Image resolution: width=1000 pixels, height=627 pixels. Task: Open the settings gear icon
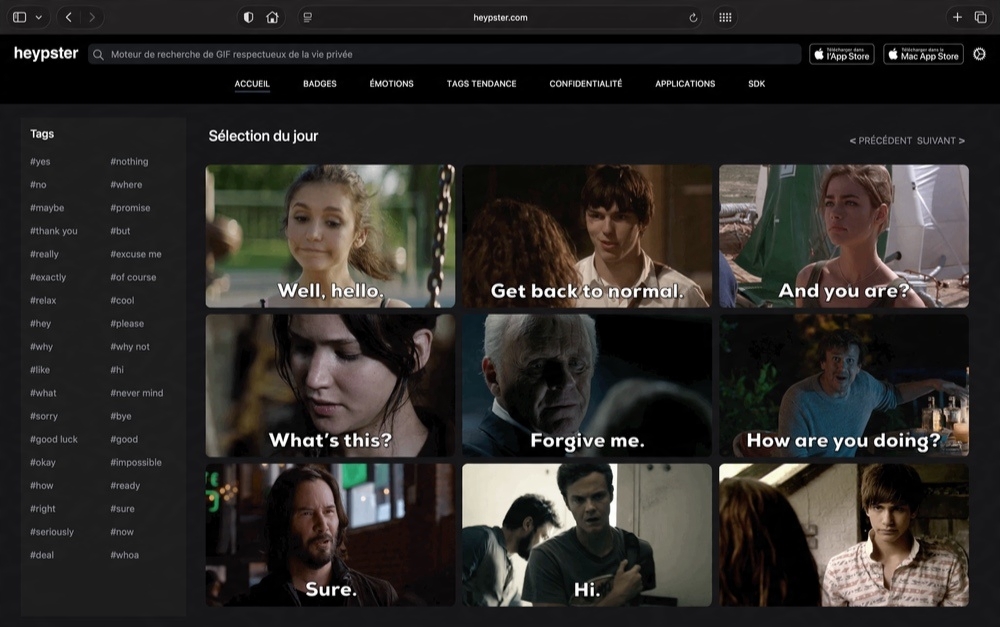(980, 54)
